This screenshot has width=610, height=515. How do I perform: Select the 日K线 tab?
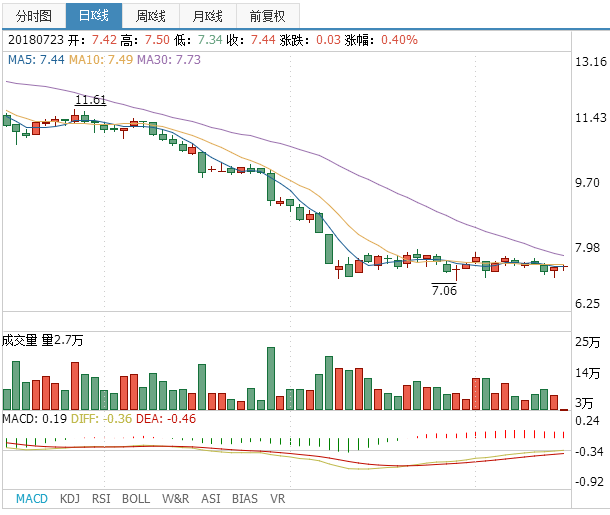pyautogui.click(x=94, y=16)
